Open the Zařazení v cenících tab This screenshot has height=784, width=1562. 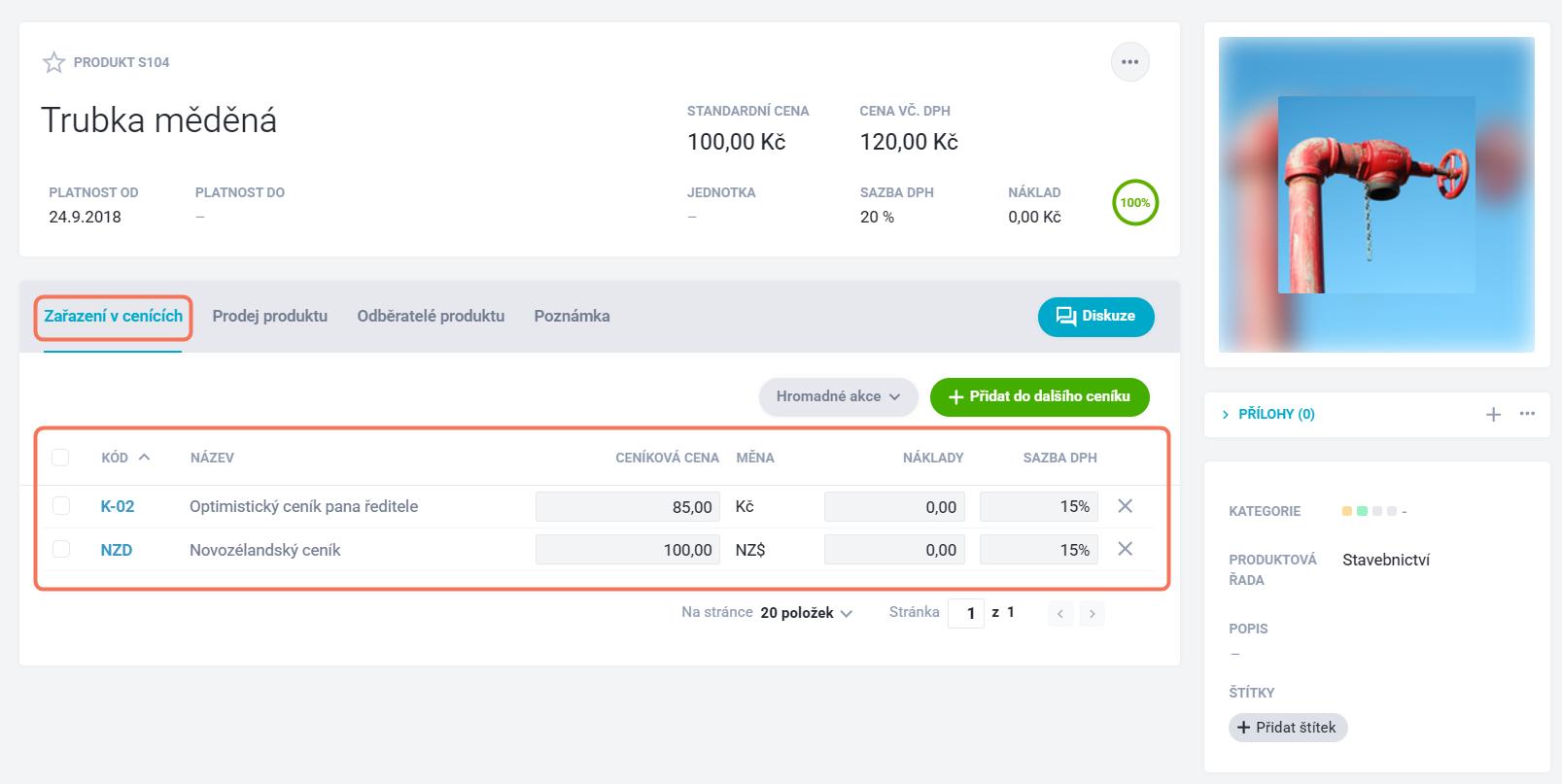[114, 316]
